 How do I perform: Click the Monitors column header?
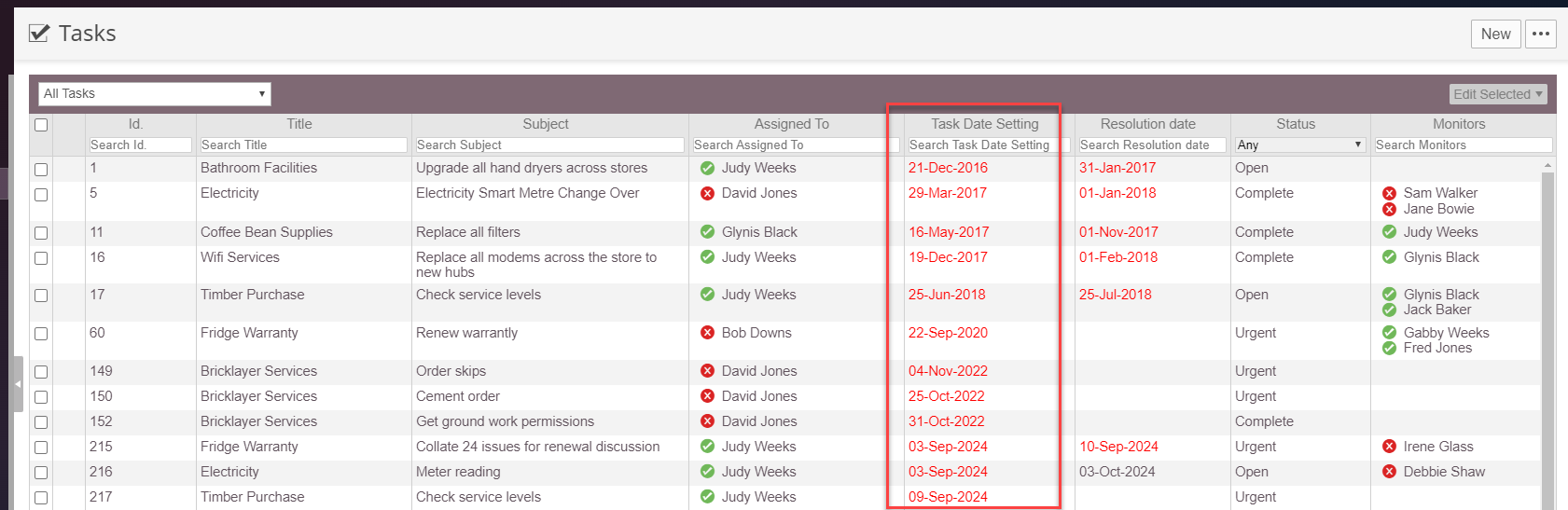(1459, 124)
